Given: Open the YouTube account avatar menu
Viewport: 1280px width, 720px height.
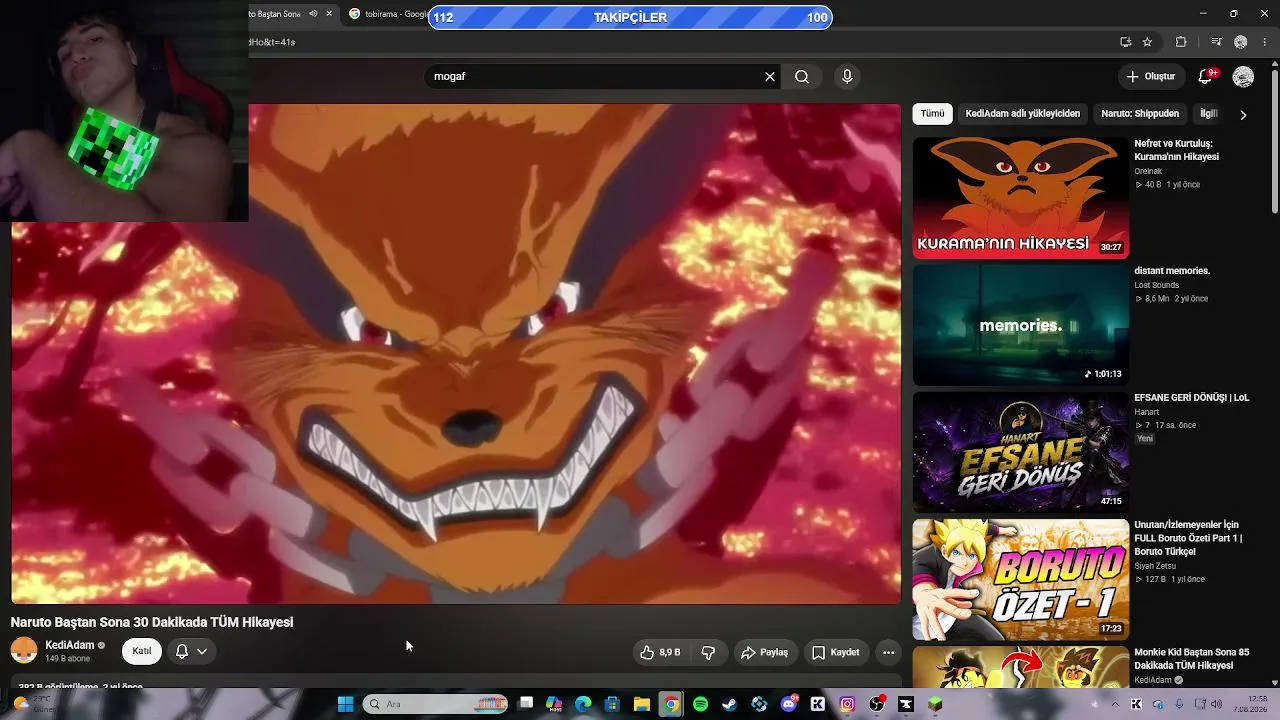Looking at the screenshot, I should (1243, 77).
